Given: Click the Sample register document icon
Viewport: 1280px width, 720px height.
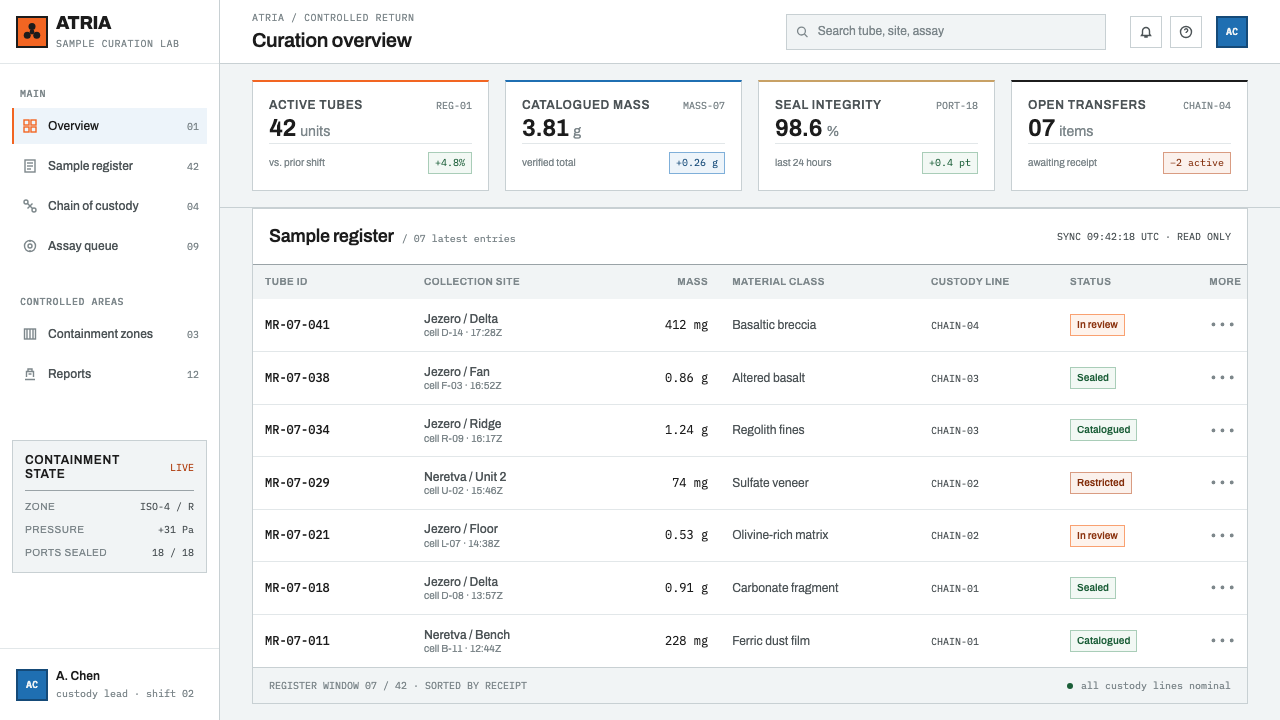Looking at the screenshot, I should point(30,166).
